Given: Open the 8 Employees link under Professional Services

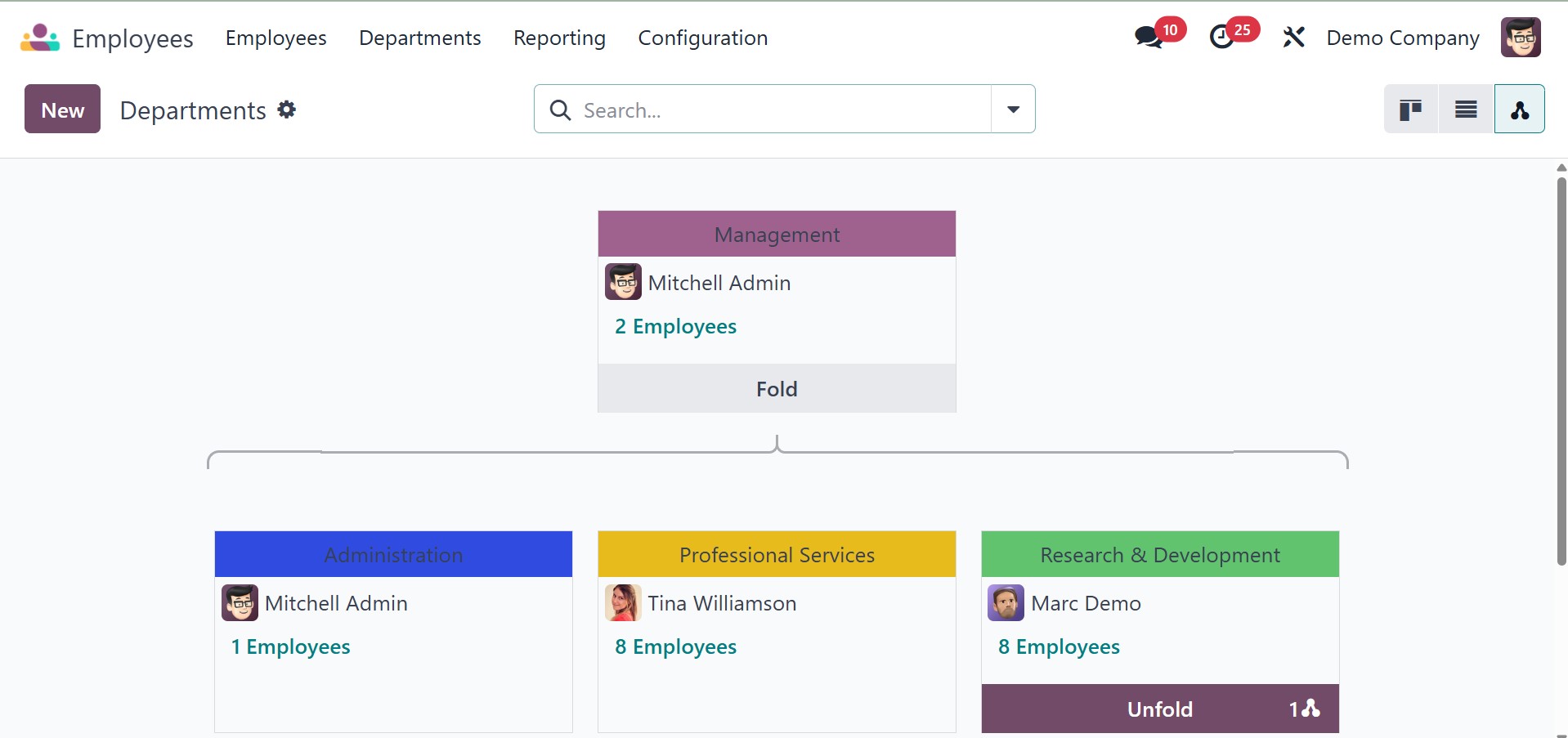Looking at the screenshot, I should coord(675,647).
